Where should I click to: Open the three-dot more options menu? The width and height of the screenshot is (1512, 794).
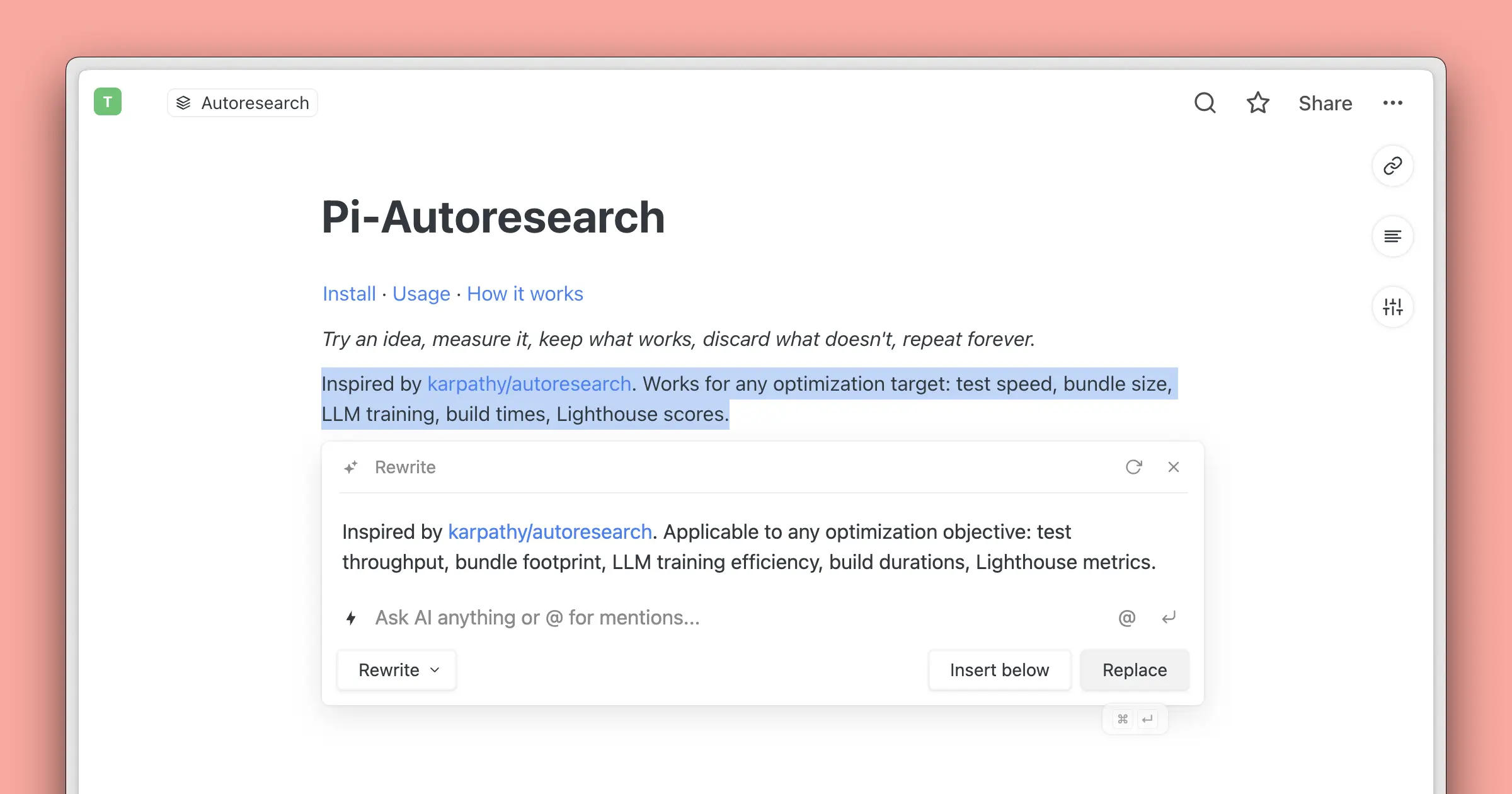coord(1392,103)
